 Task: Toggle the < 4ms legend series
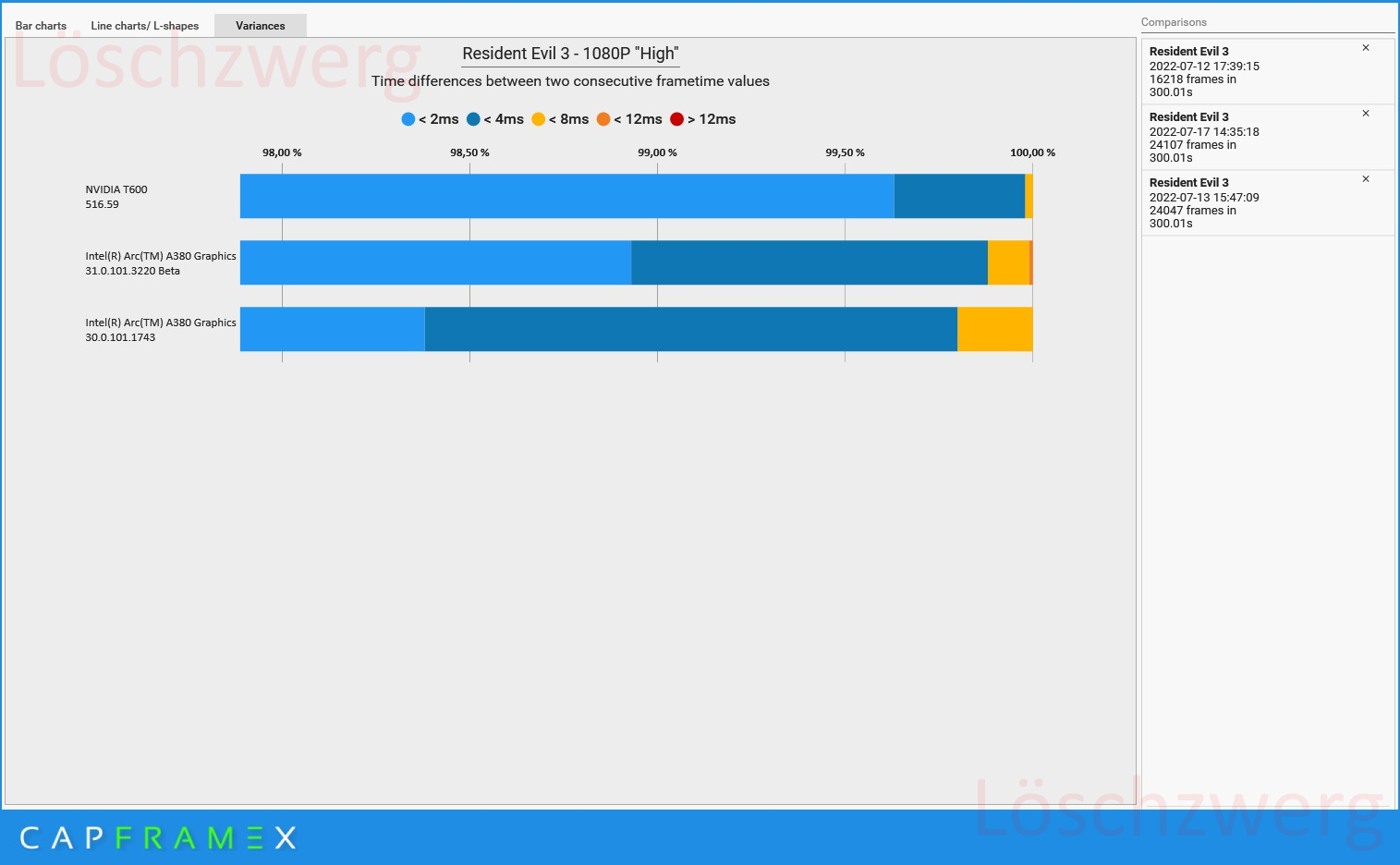pos(495,119)
